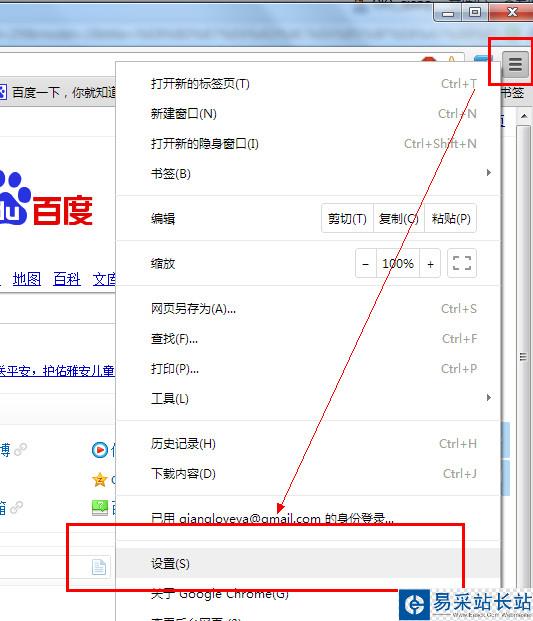
Task: Click the document page icon near settings row
Action: click(99, 567)
